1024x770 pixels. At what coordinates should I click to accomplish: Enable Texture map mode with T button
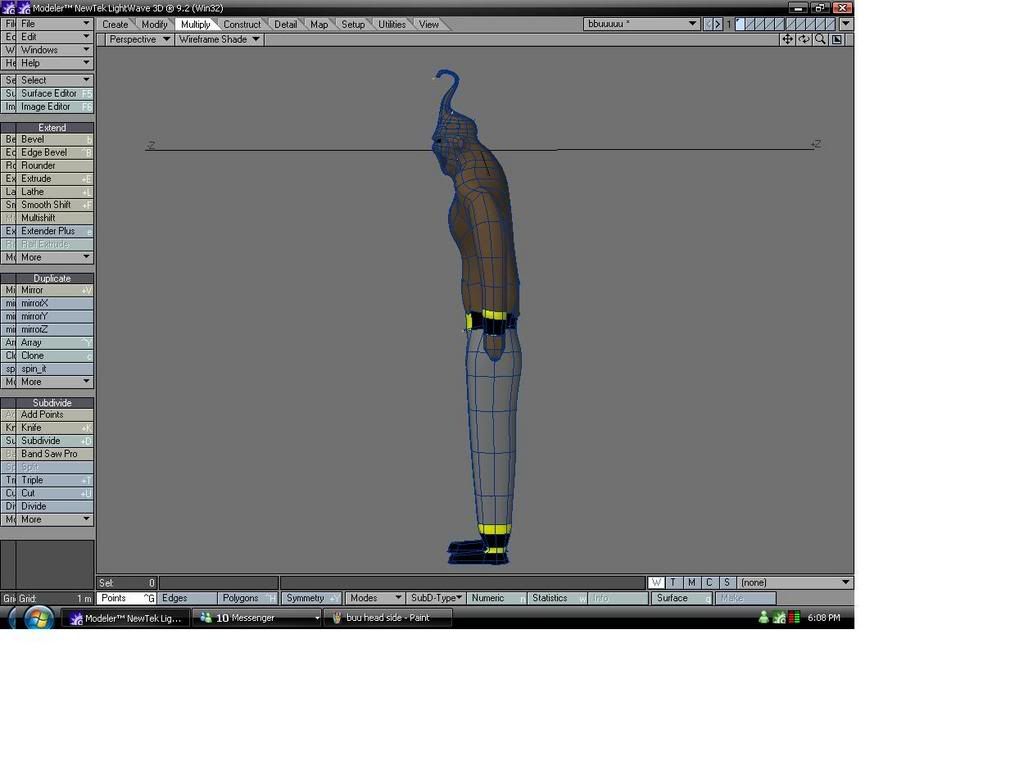click(x=673, y=583)
